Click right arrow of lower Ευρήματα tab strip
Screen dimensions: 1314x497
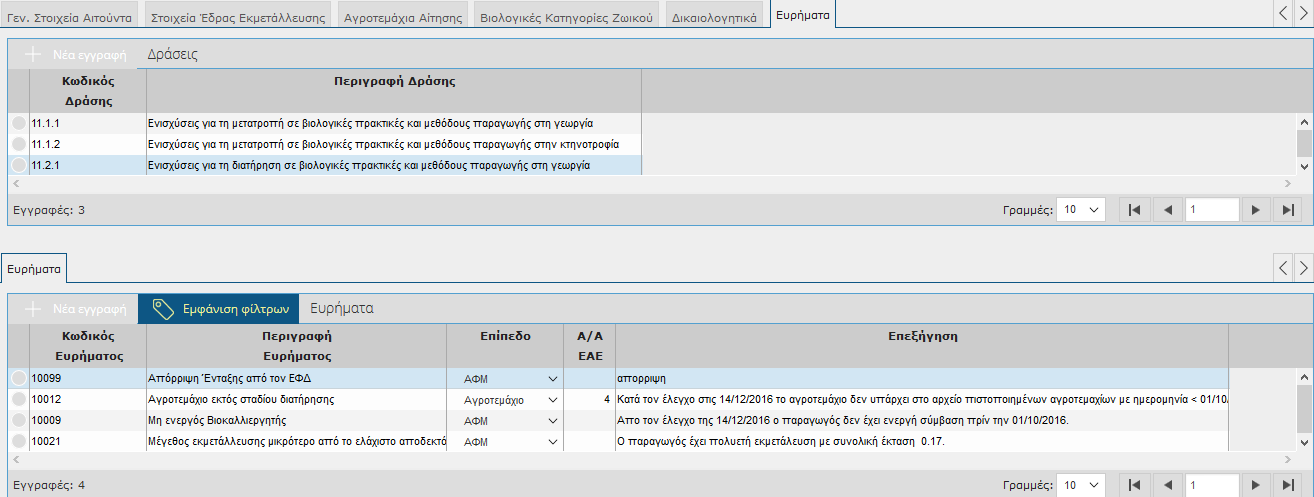coord(1302,267)
